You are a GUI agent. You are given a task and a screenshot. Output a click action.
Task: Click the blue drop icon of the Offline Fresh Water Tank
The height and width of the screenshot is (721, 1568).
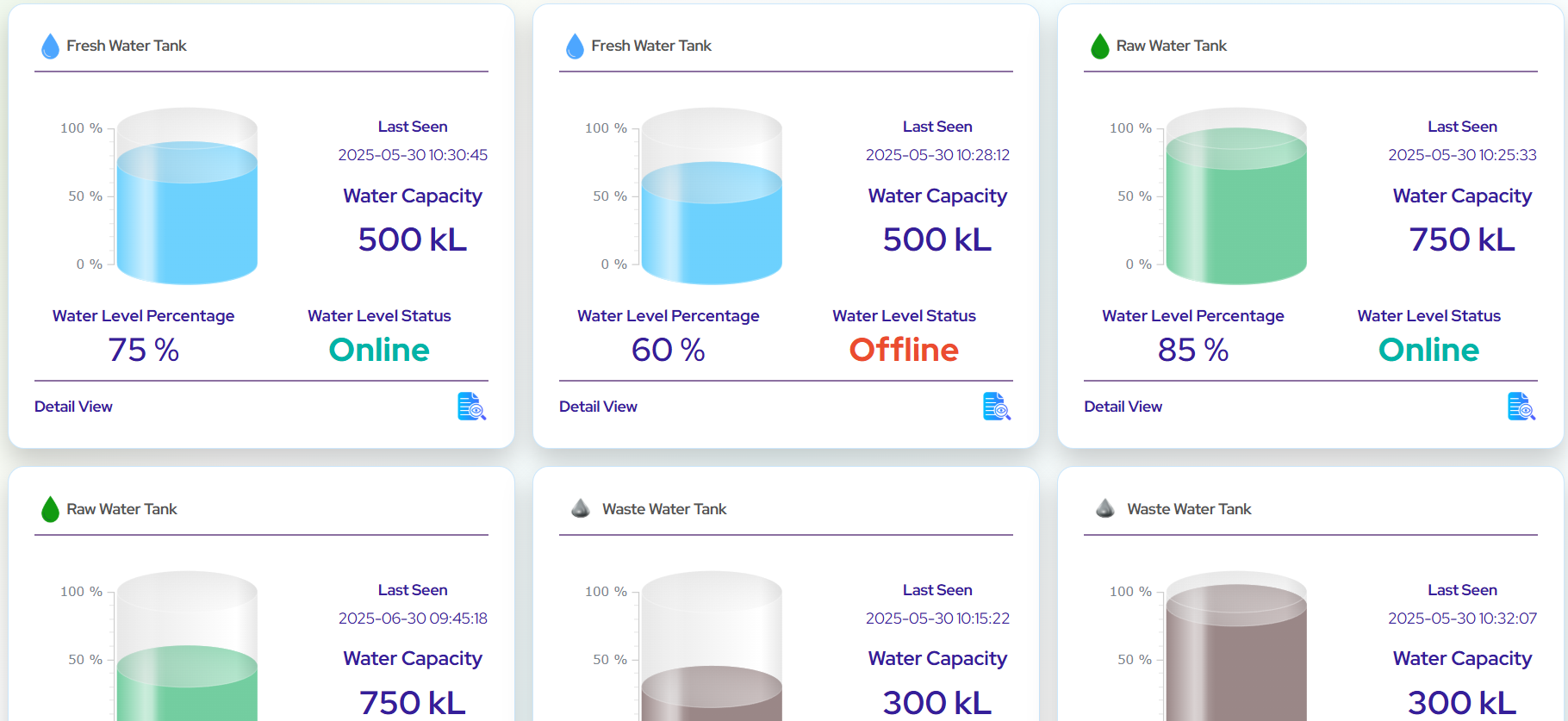point(575,46)
